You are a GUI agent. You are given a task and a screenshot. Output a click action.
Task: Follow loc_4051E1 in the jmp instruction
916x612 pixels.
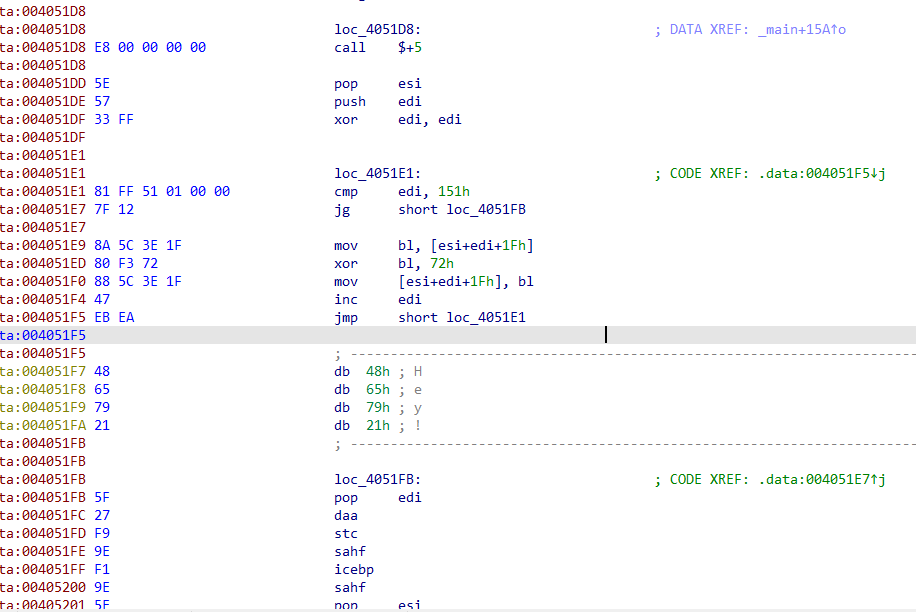click(486, 318)
